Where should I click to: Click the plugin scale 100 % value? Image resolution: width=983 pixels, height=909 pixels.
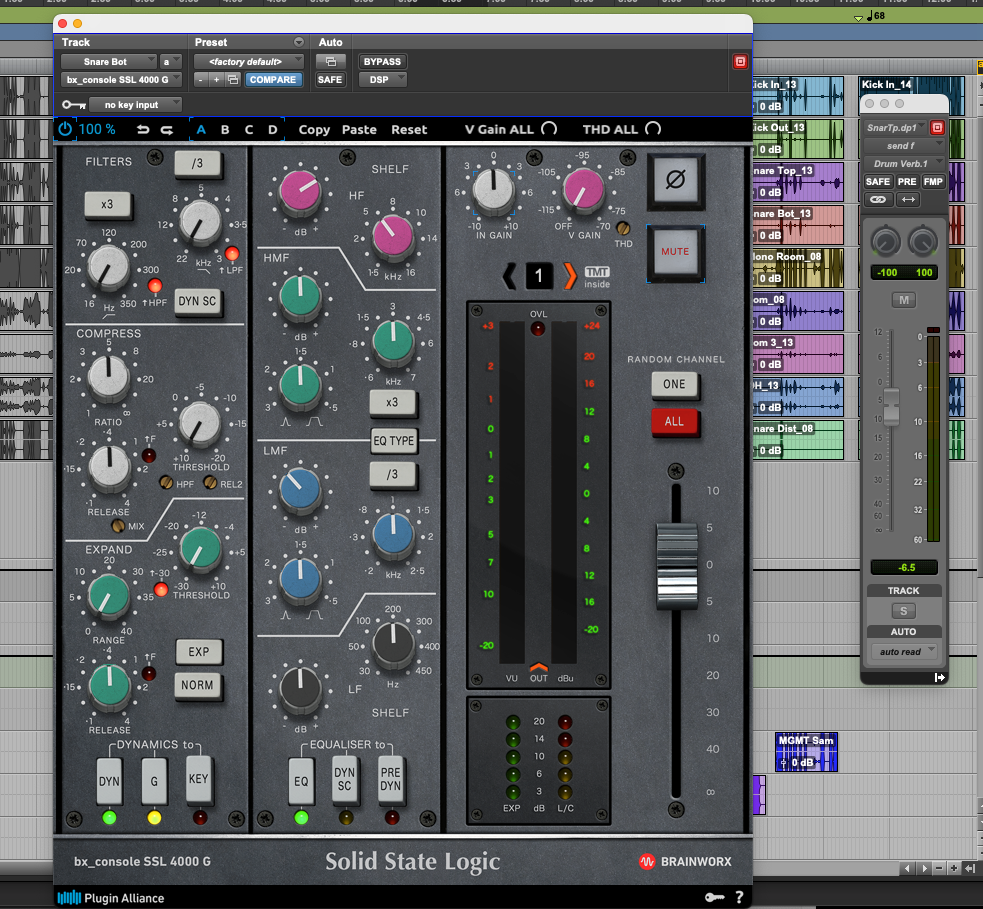[x=97, y=130]
